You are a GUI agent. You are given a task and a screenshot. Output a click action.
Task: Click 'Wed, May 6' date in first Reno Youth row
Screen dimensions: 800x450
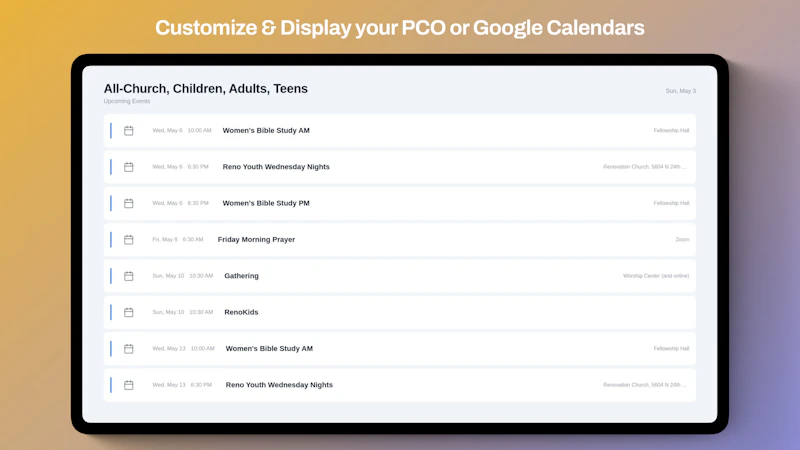(x=167, y=167)
